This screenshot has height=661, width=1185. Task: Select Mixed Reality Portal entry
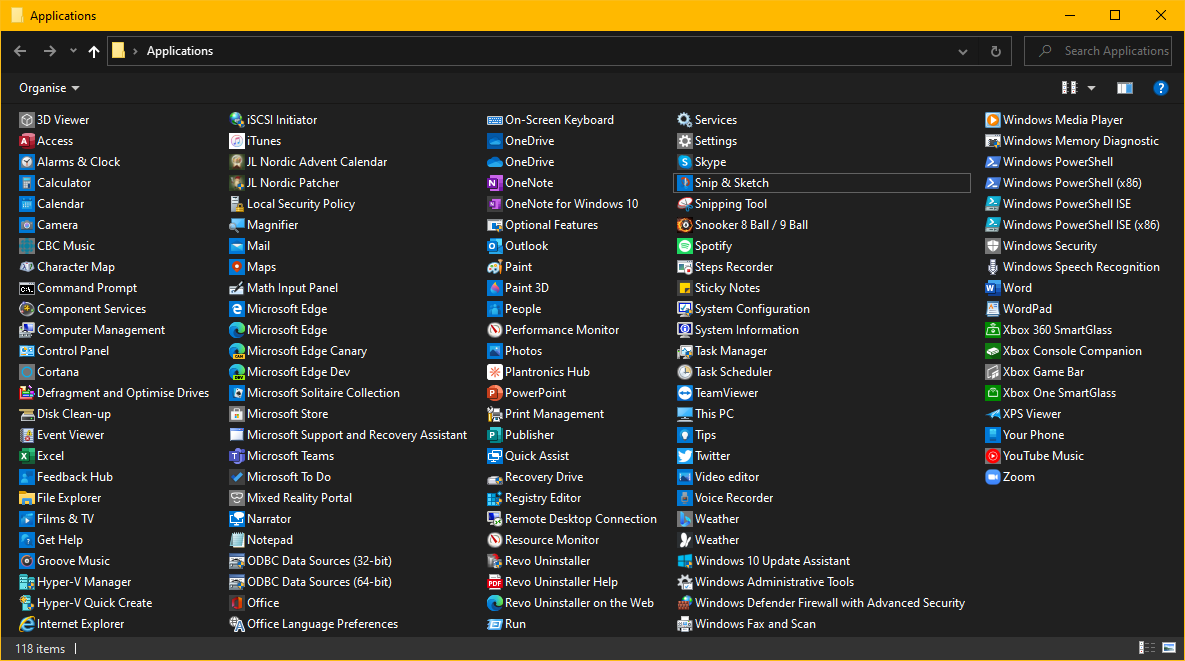291,498
